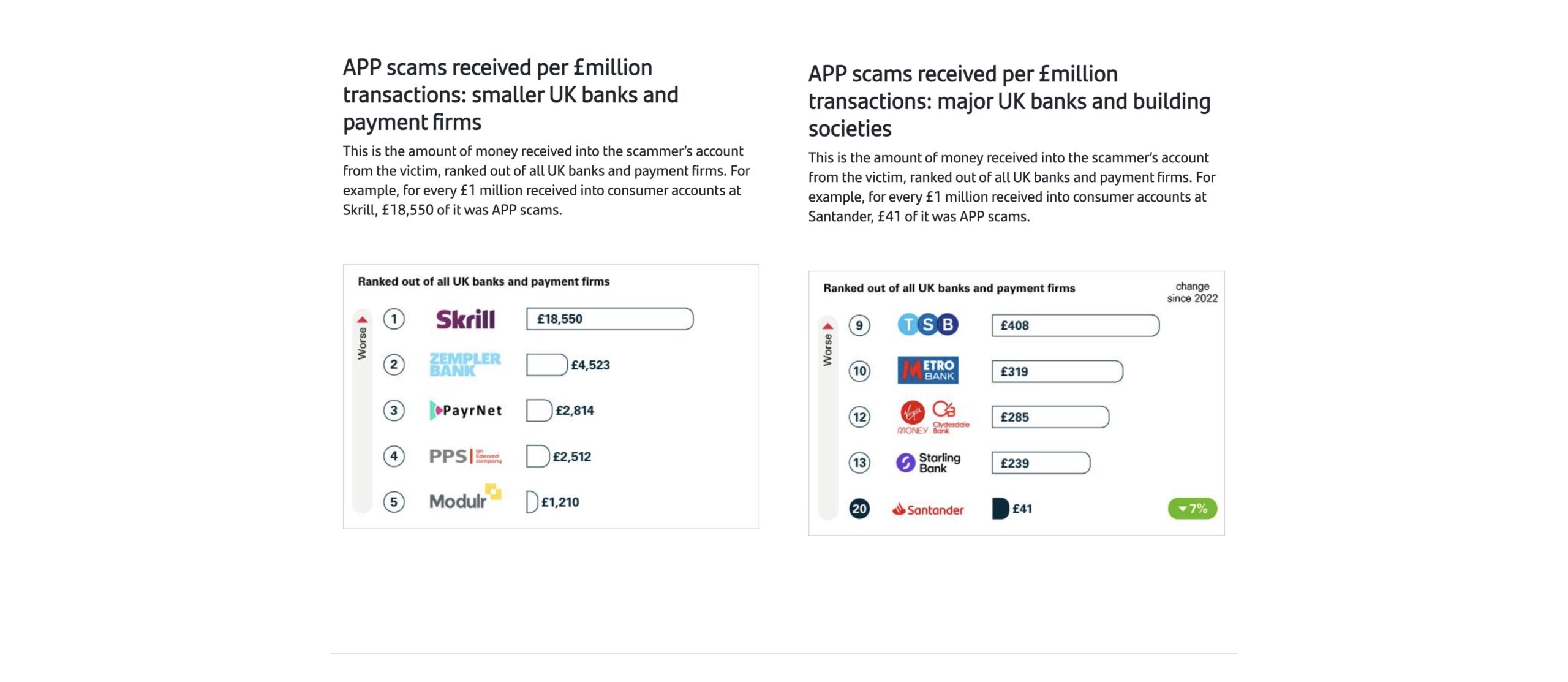Click the Skrill logo
The height and width of the screenshot is (682, 1568).
(x=465, y=319)
